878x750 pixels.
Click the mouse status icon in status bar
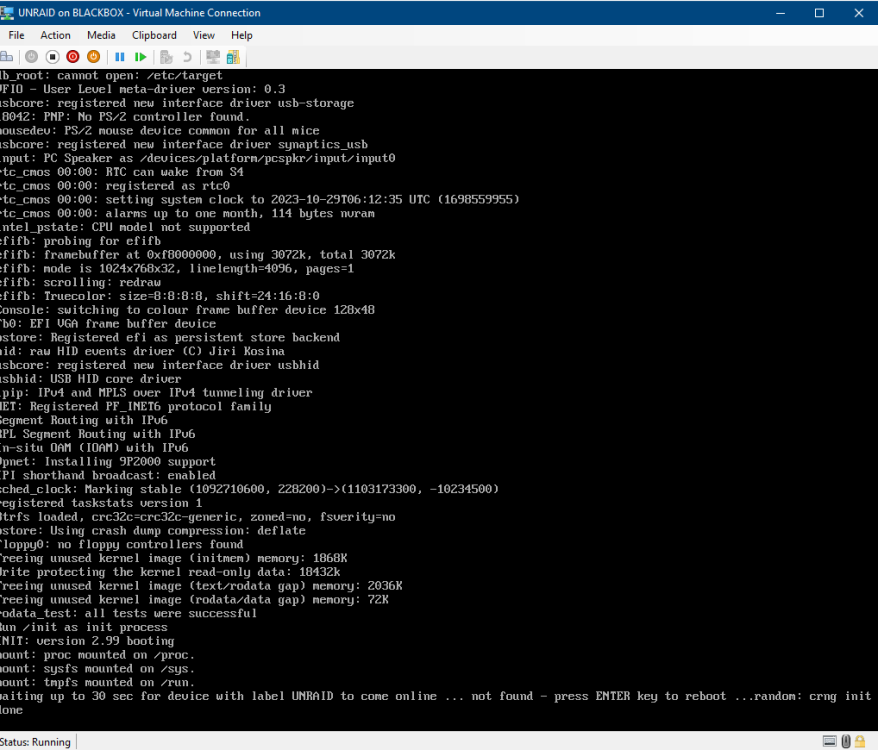[846, 742]
